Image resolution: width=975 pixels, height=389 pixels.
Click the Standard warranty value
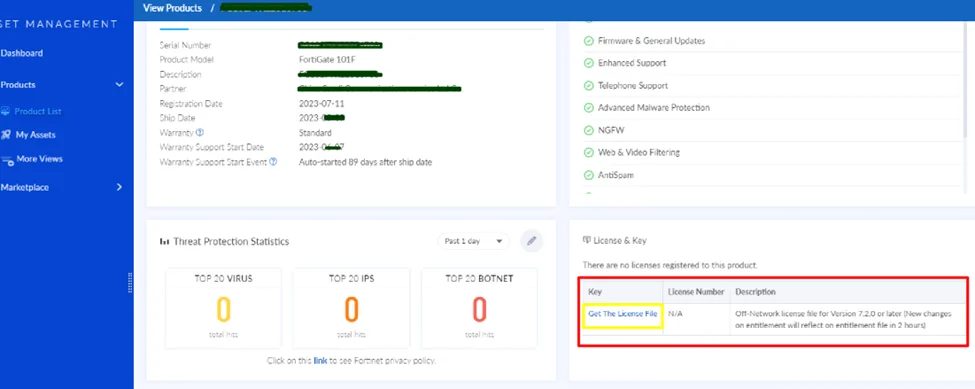(315, 133)
